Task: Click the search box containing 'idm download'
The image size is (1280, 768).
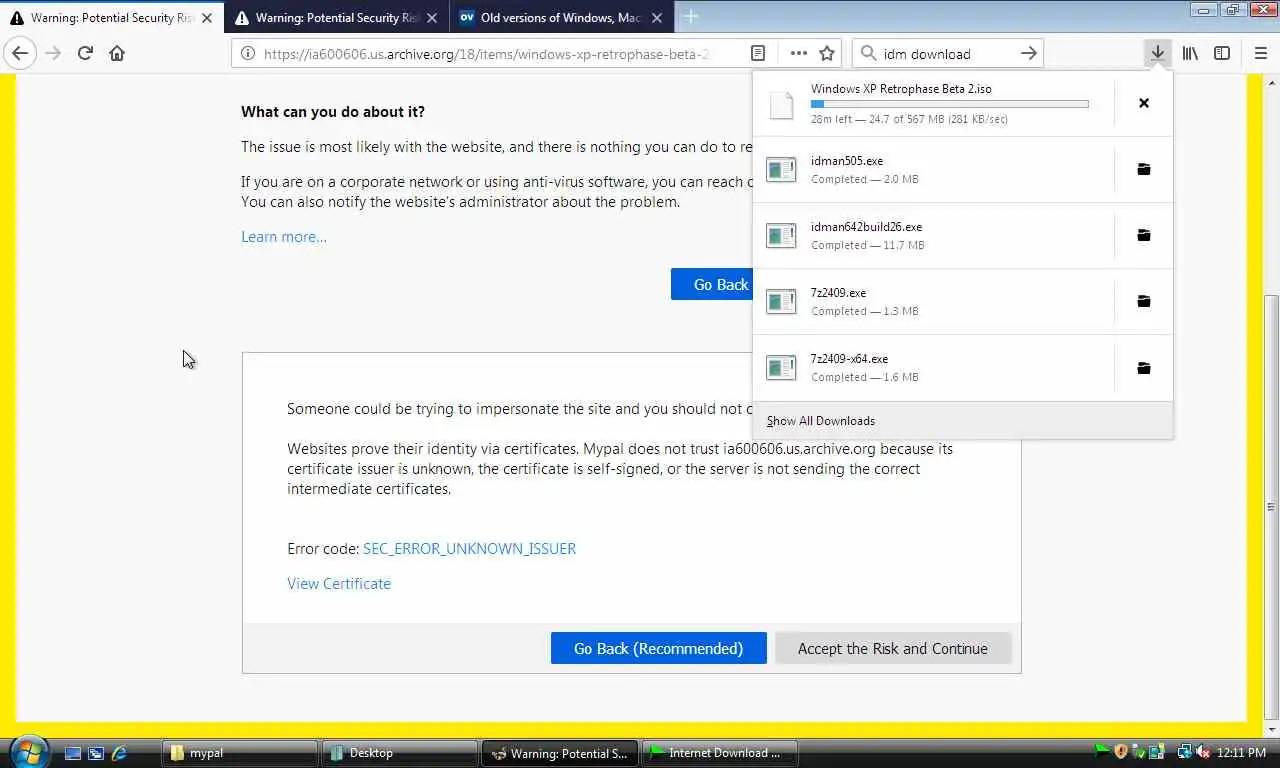Action: pos(947,54)
